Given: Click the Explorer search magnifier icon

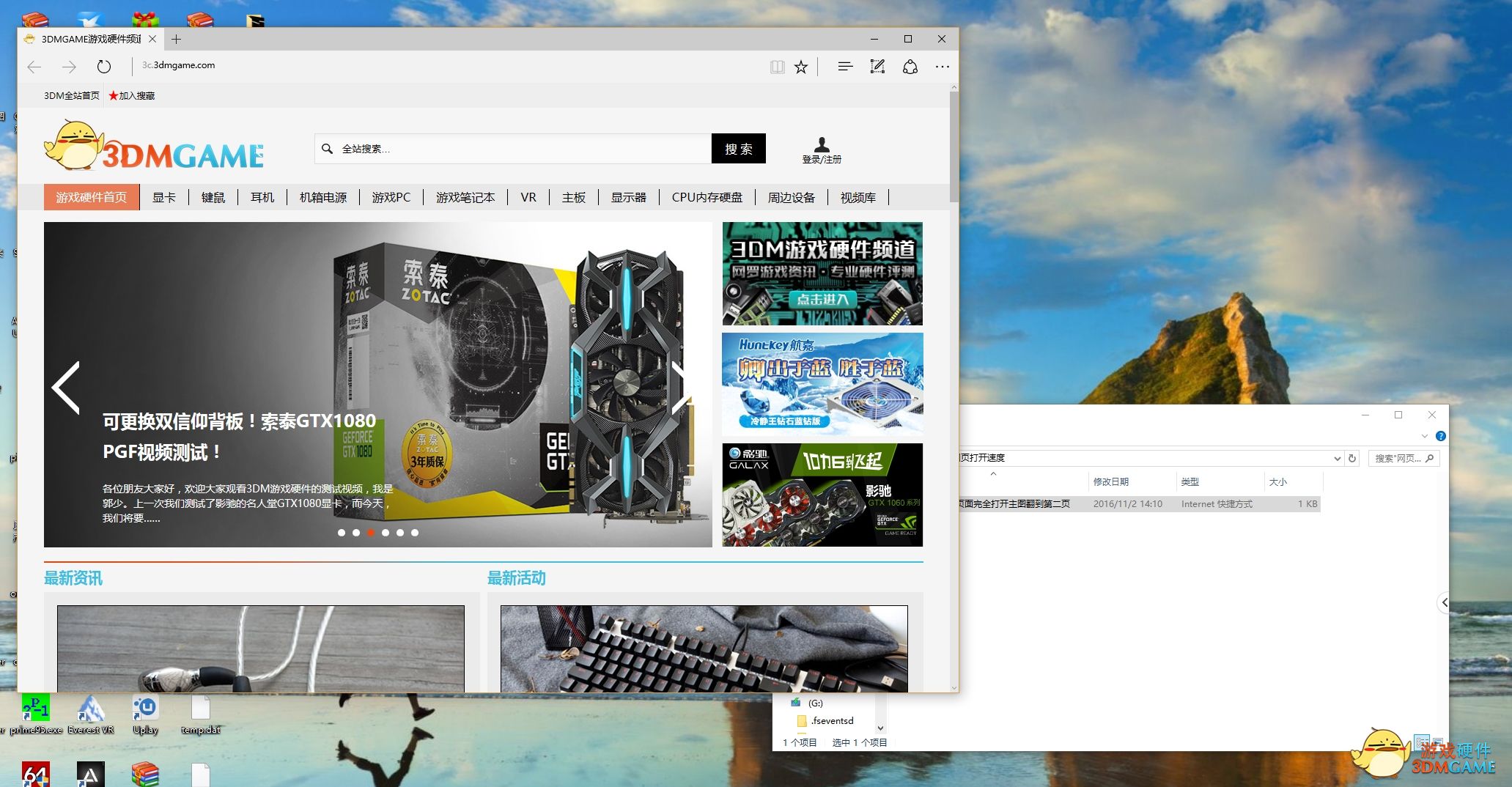Looking at the screenshot, I should [1429, 458].
